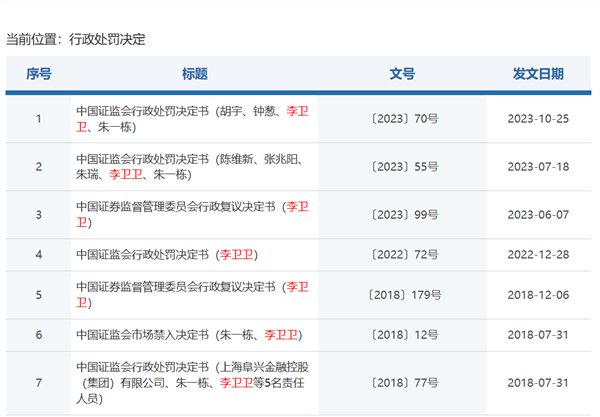Image resolution: width=600 pixels, height=417 pixels.
Task: Click serial number 2 cell
Action: [39, 167]
